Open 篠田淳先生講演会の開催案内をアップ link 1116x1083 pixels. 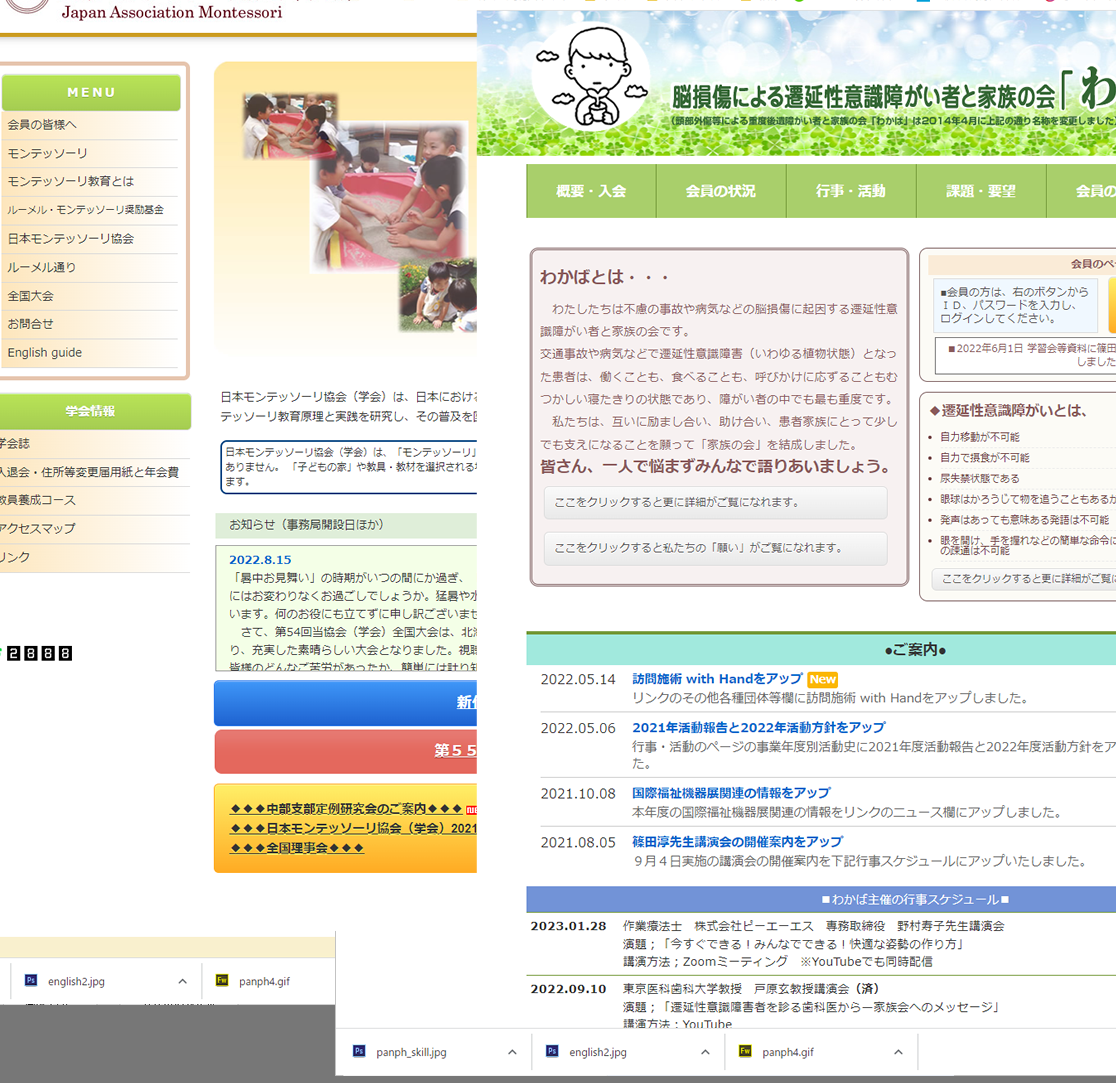[737, 842]
